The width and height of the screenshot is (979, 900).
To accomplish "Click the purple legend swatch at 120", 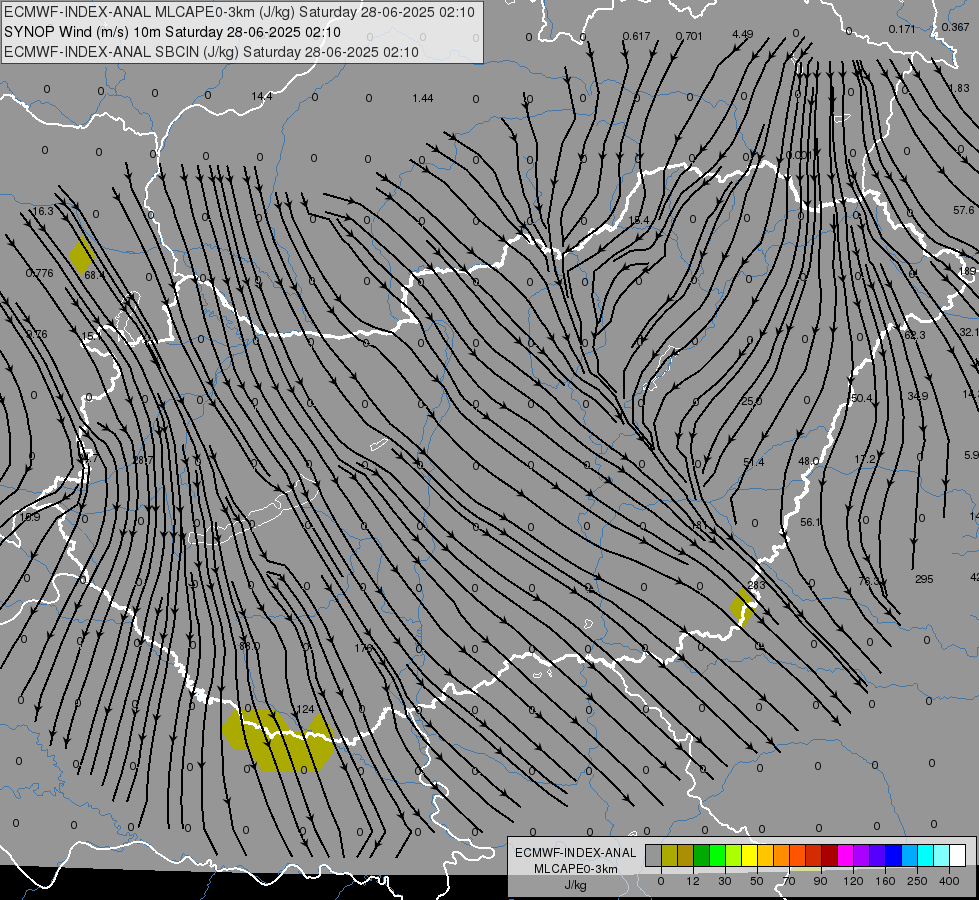I will [x=862, y=855].
